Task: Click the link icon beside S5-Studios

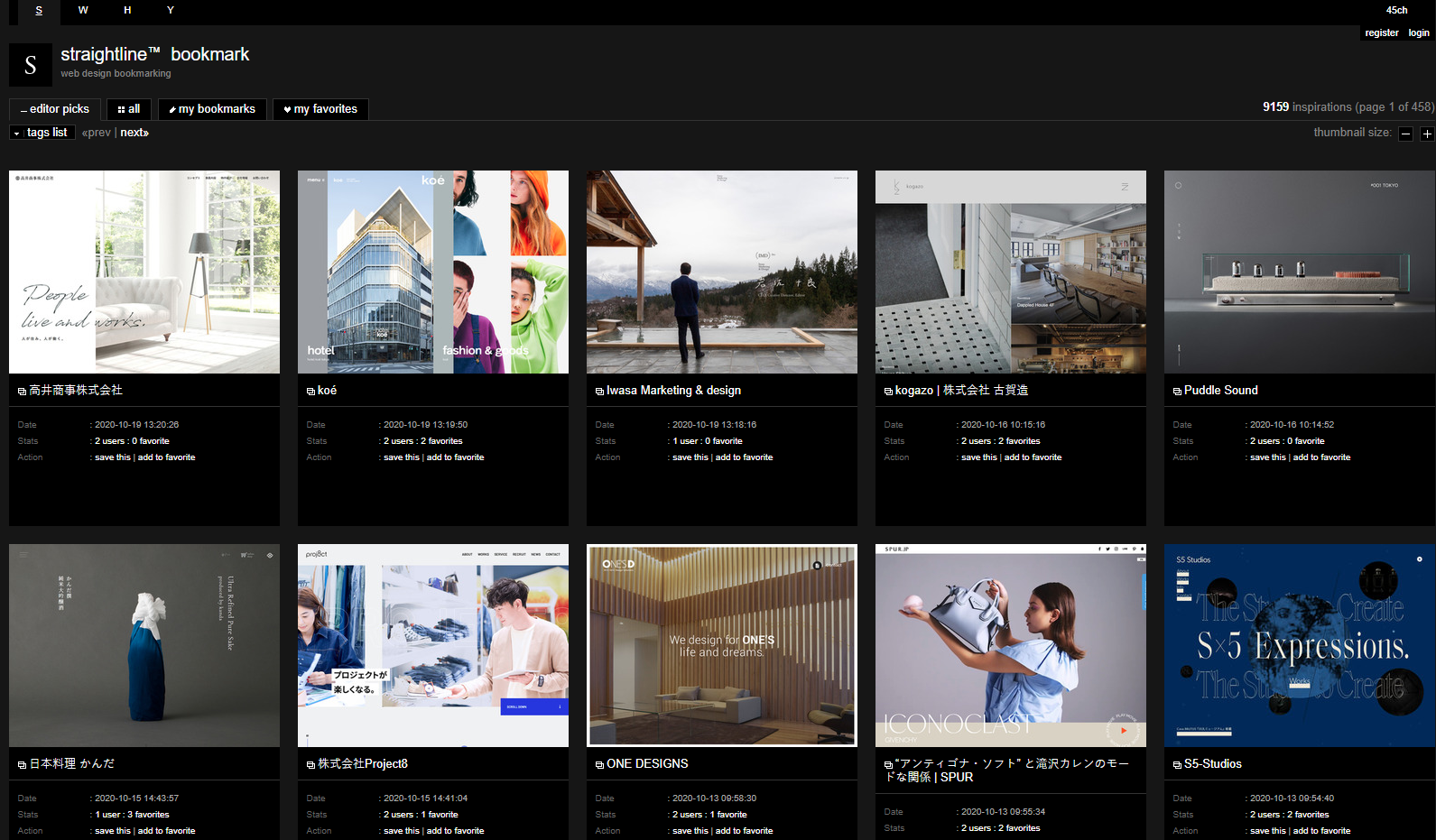Action: [1177, 765]
